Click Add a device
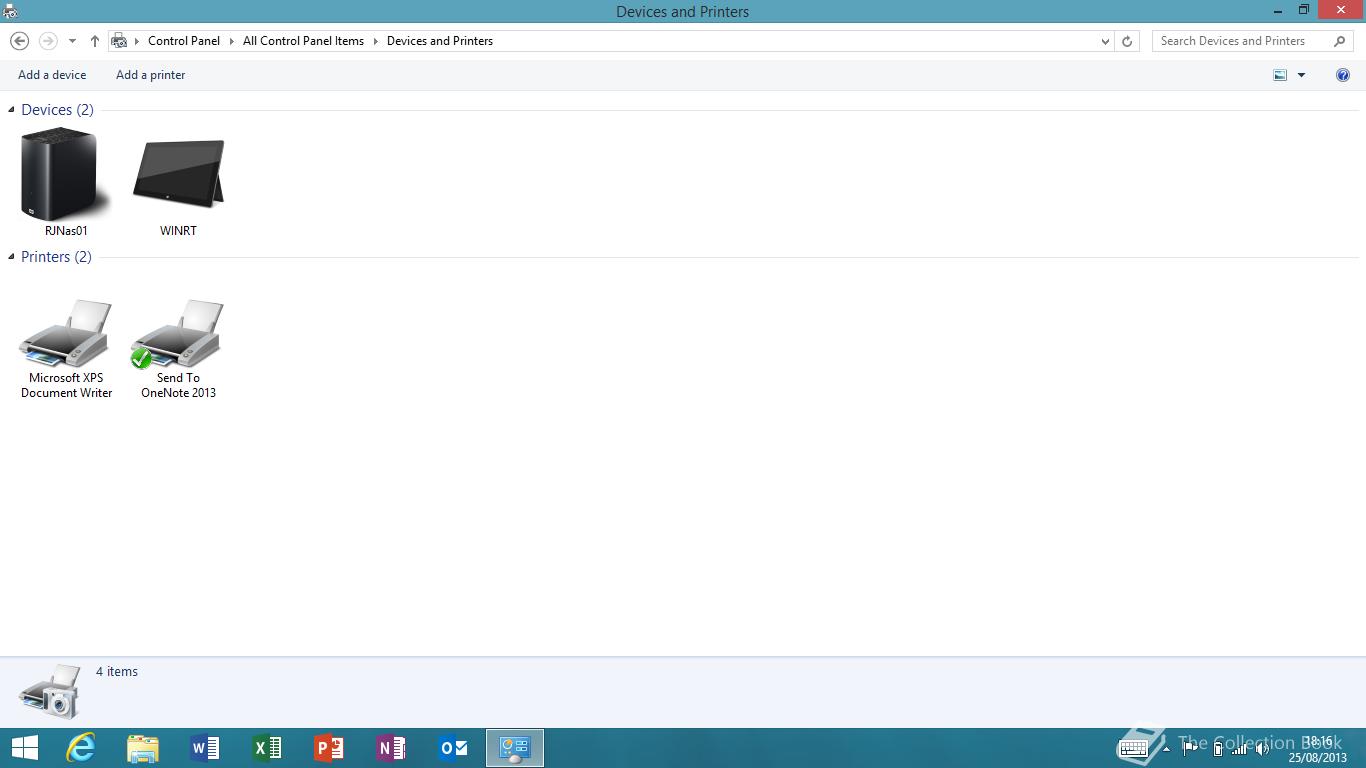1366x768 pixels. (52, 75)
